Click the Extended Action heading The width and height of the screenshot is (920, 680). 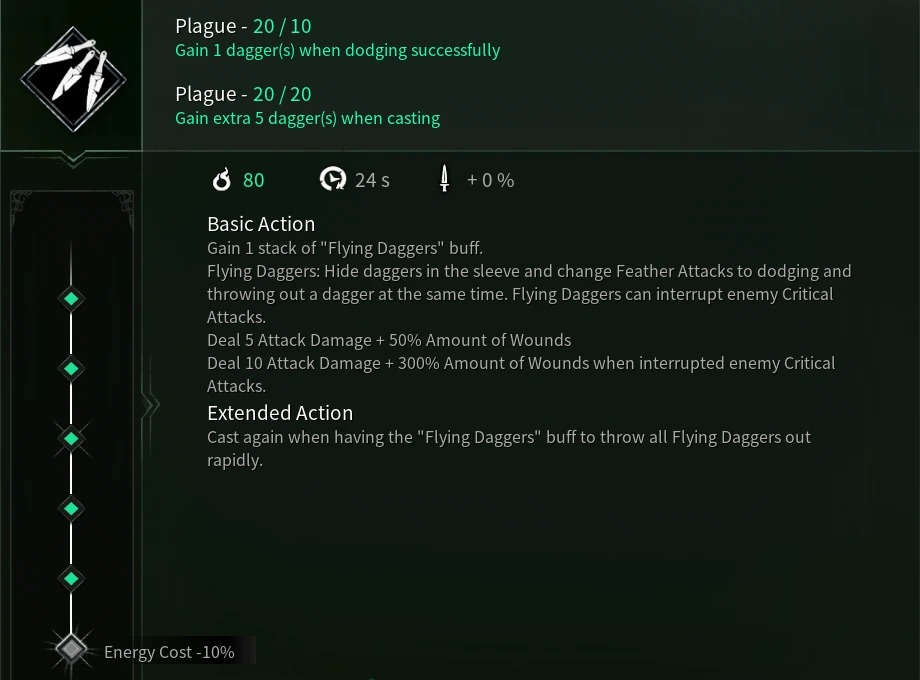pyautogui.click(x=280, y=412)
